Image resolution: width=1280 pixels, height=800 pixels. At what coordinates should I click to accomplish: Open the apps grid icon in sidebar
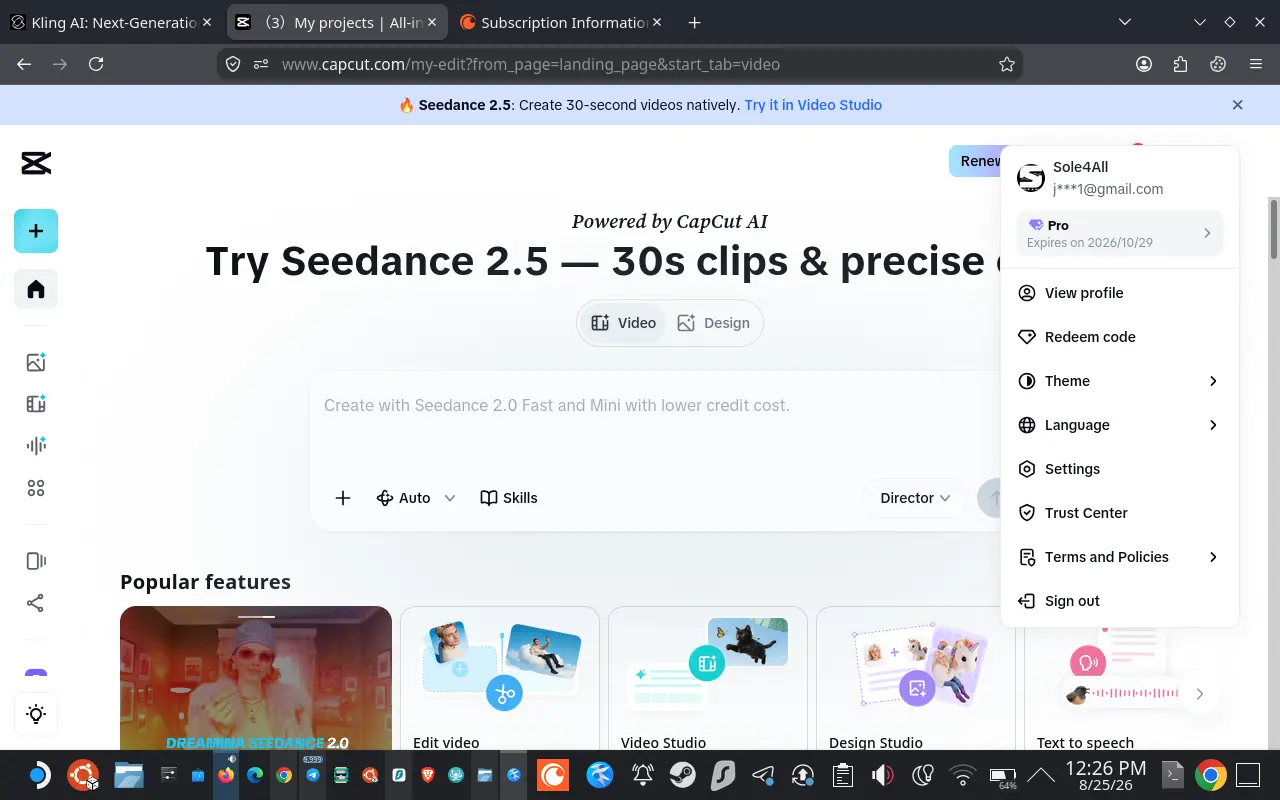(36, 488)
